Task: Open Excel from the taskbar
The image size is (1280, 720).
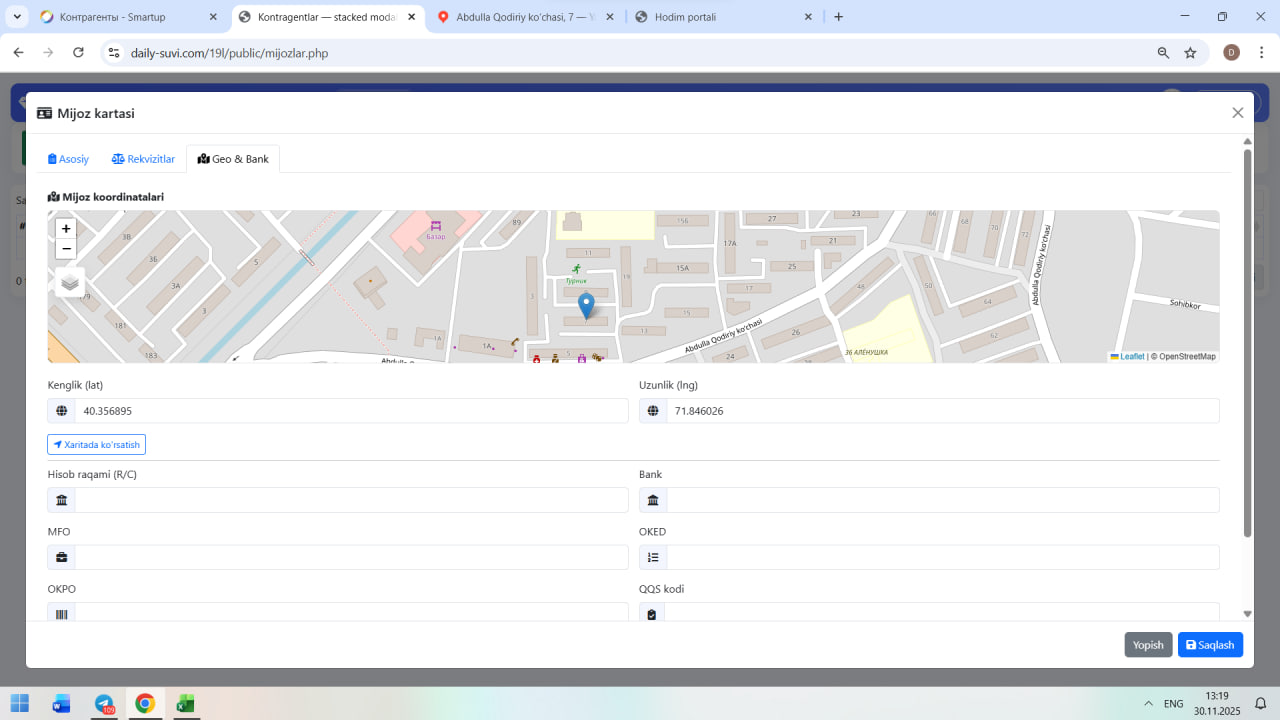Action: (x=185, y=703)
